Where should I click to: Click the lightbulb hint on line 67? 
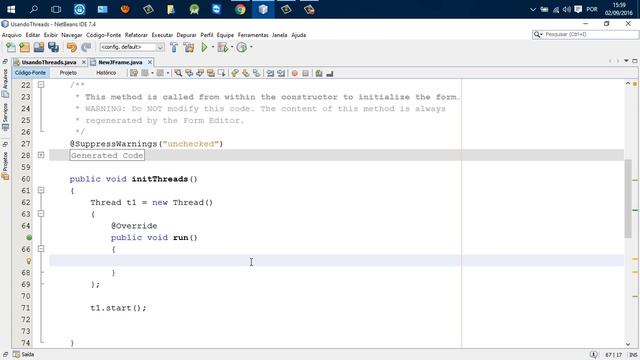(x=29, y=261)
